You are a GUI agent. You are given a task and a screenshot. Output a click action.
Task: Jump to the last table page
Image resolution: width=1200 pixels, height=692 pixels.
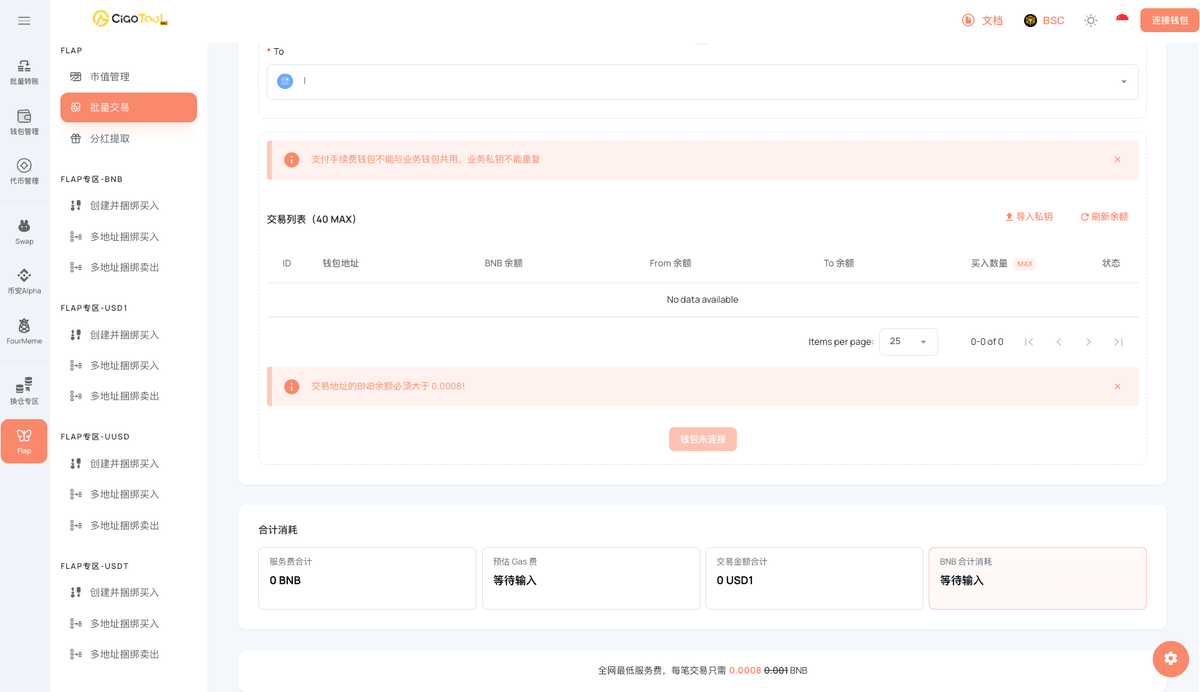(1118, 342)
